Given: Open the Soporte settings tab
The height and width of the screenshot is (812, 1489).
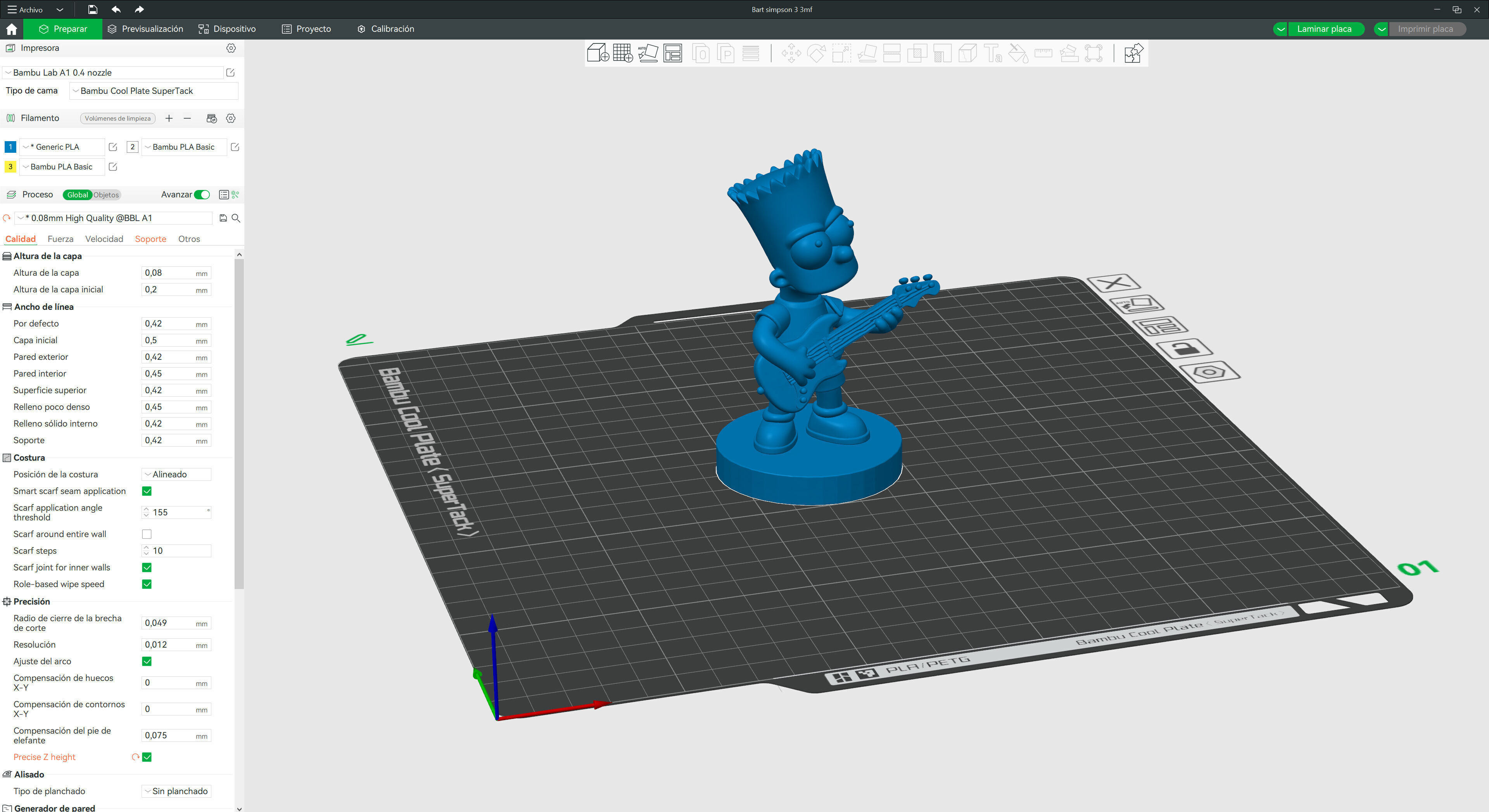Looking at the screenshot, I should pos(150,239).
